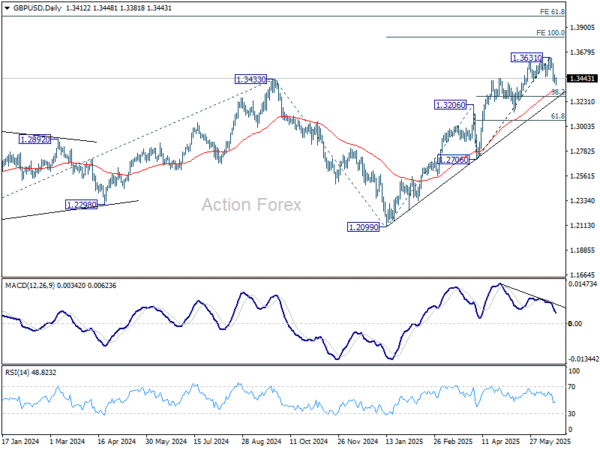Select the 1.27060 price label

pyautogui.click(x=453, y=160)
